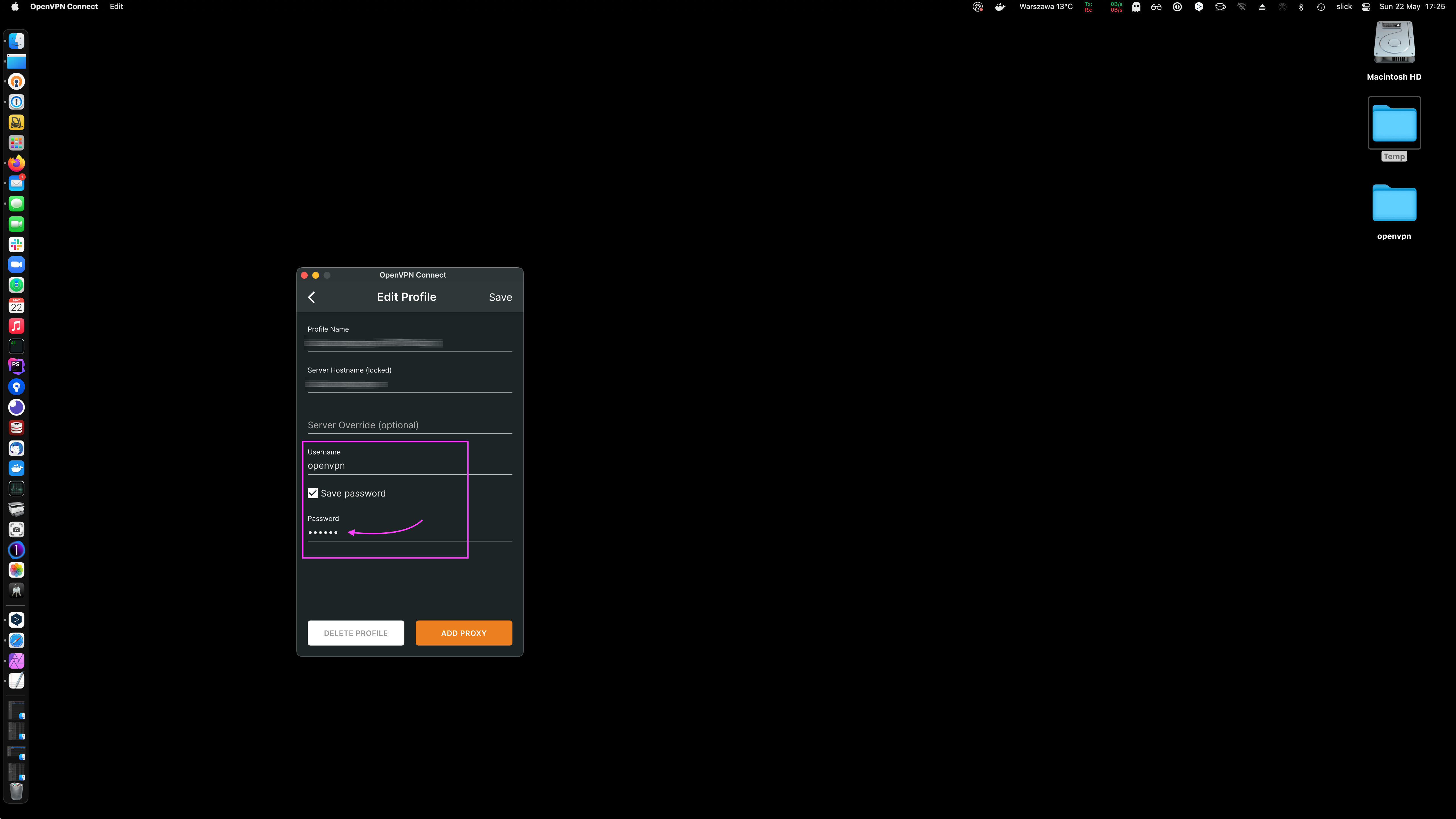The image size is (1456, 819).
Task: Open Music app in the Dock
Action: (16, 326)
